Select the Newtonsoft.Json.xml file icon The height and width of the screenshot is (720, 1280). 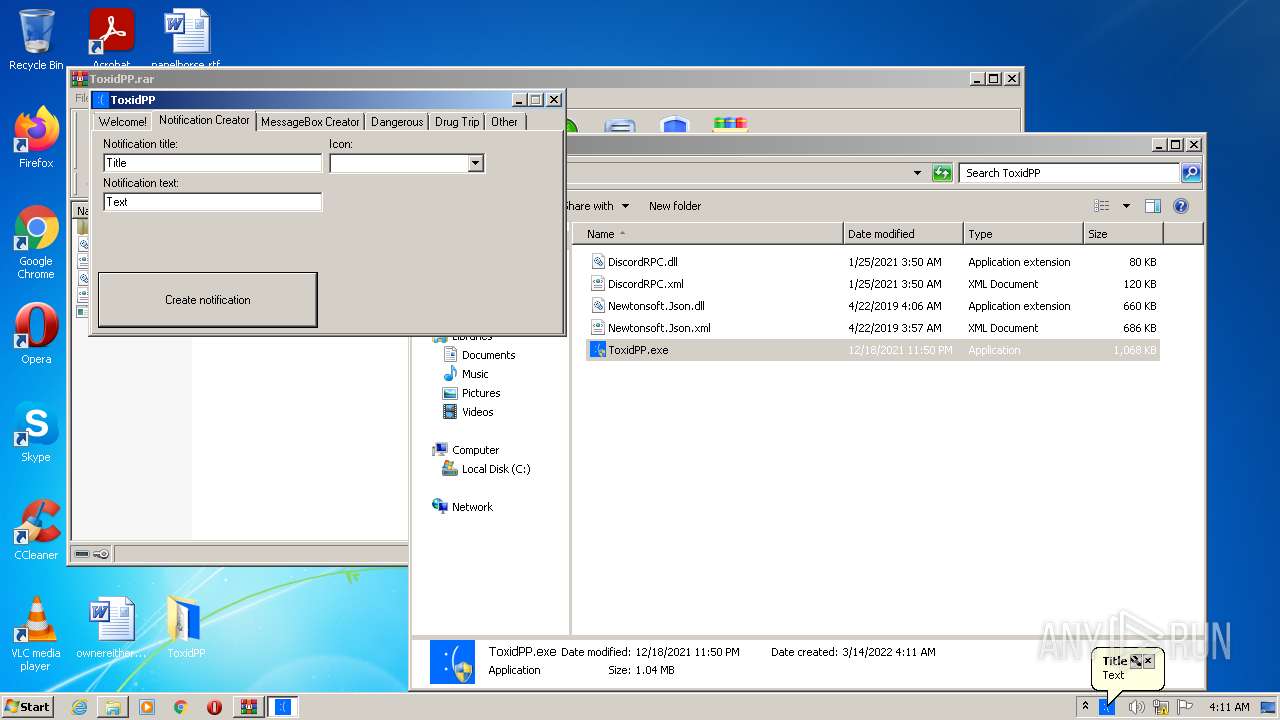pyautogui.click(x=598, y=328)
